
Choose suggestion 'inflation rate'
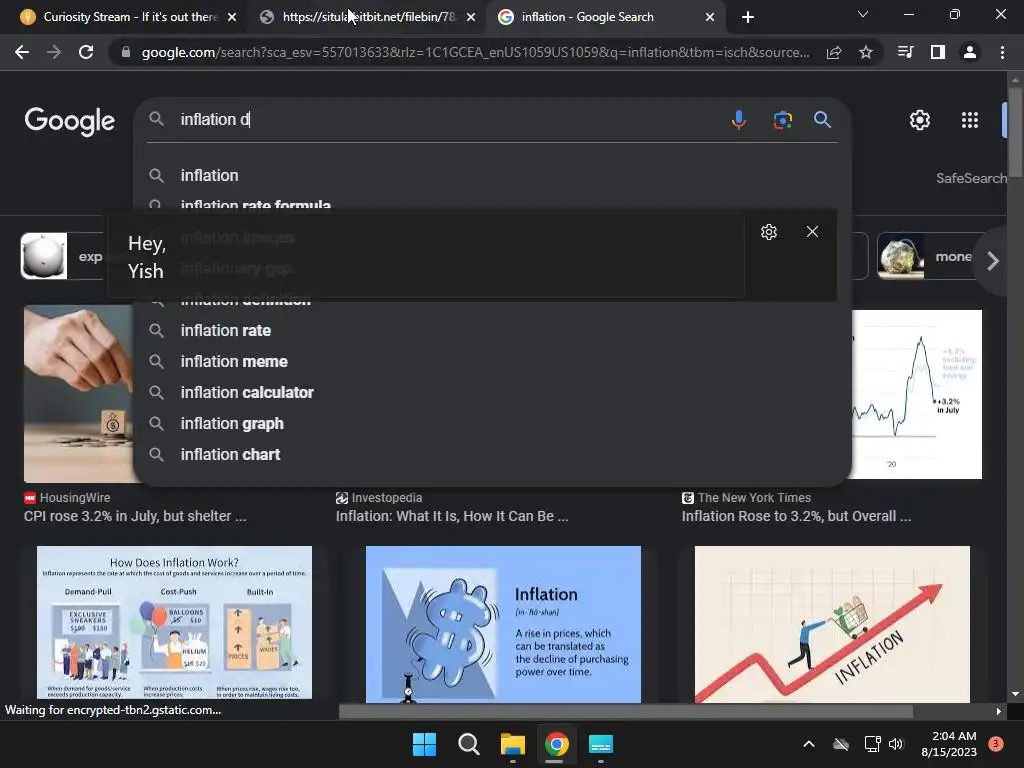coord(492,330)
